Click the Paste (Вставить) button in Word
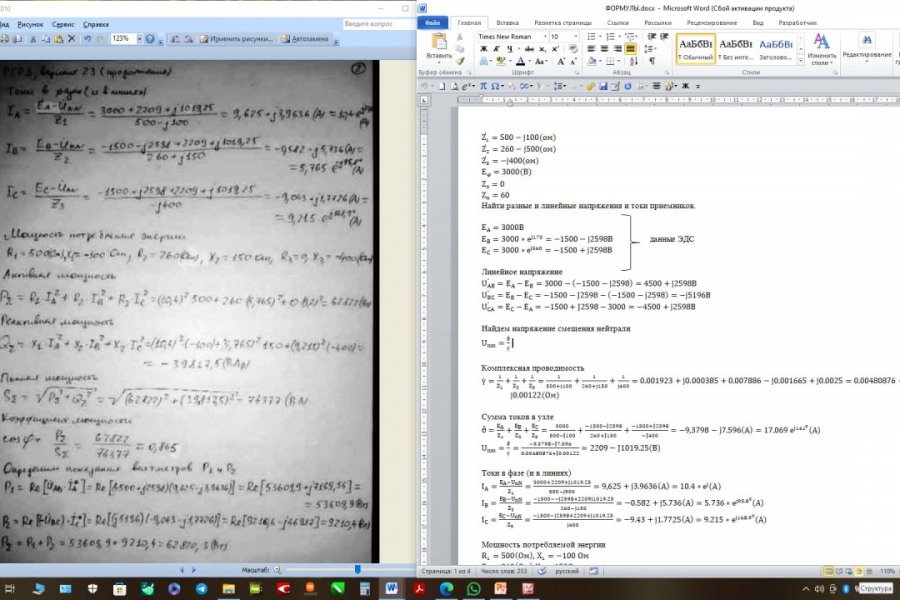The width and height of the screenshot is (900, 600). [439, 47]
